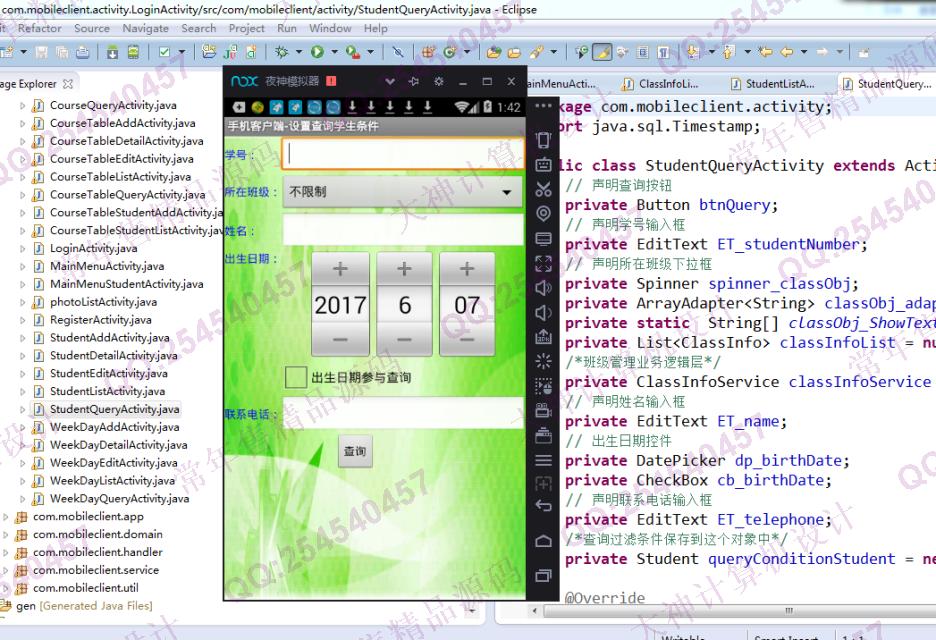Click the 查询 button in the emulator
The width and height of the screenshot is (936, 640).
point(355,451)
